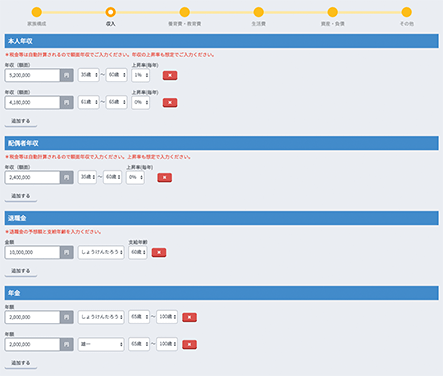Jump to the その他 last step circle

[406, 12]
